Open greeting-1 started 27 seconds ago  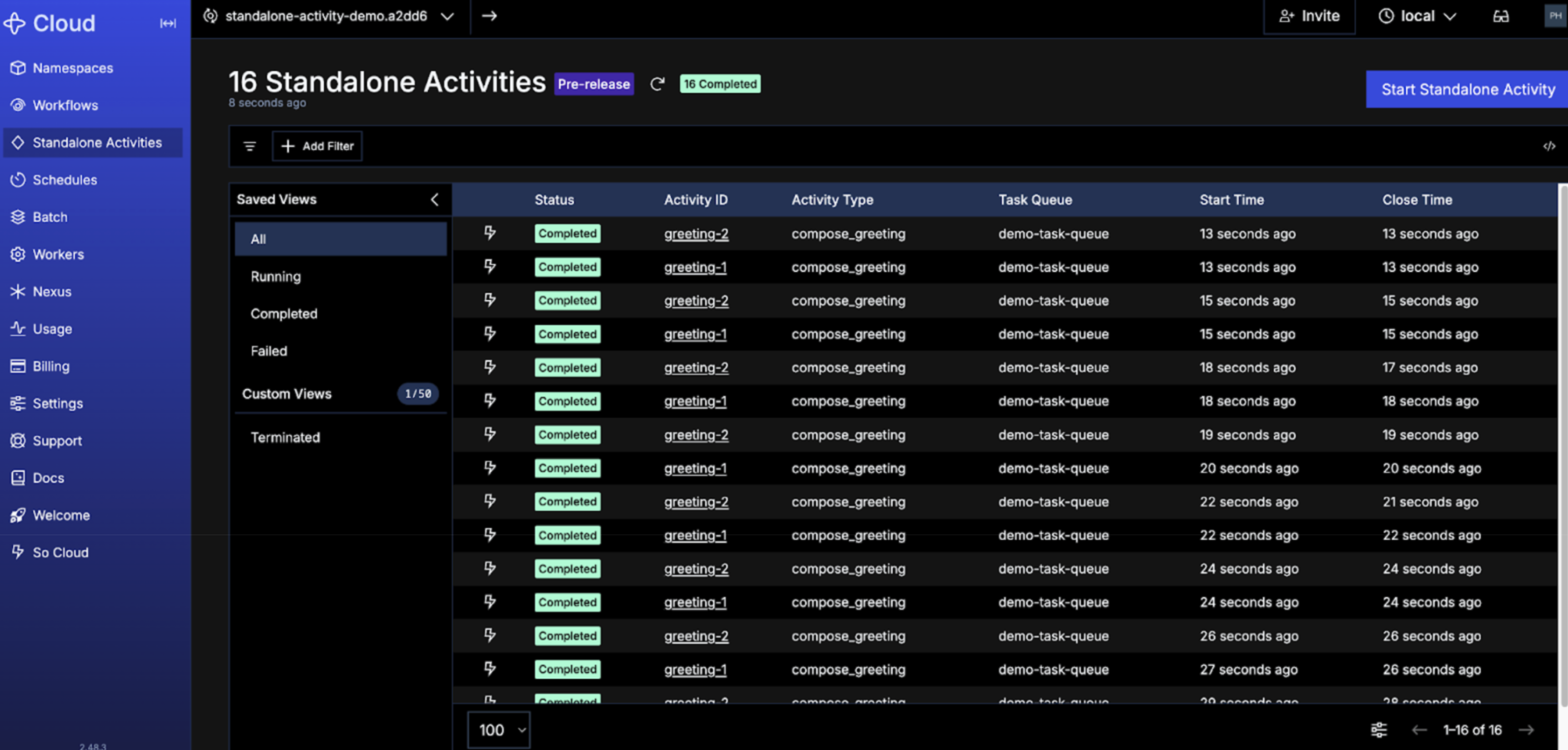(695, 670)
